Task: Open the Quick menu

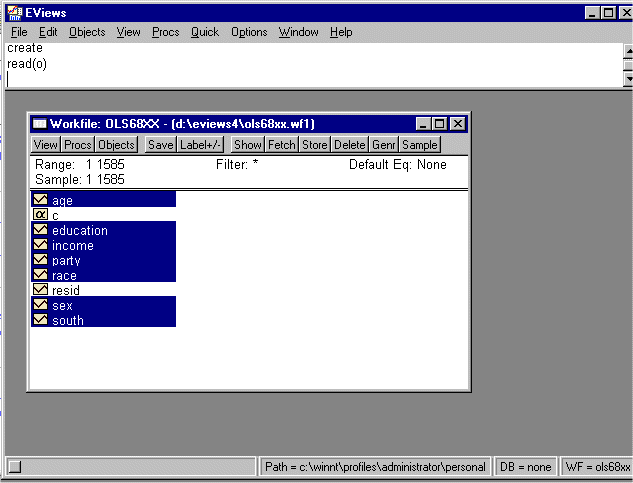Action: [x=204, y=32]
